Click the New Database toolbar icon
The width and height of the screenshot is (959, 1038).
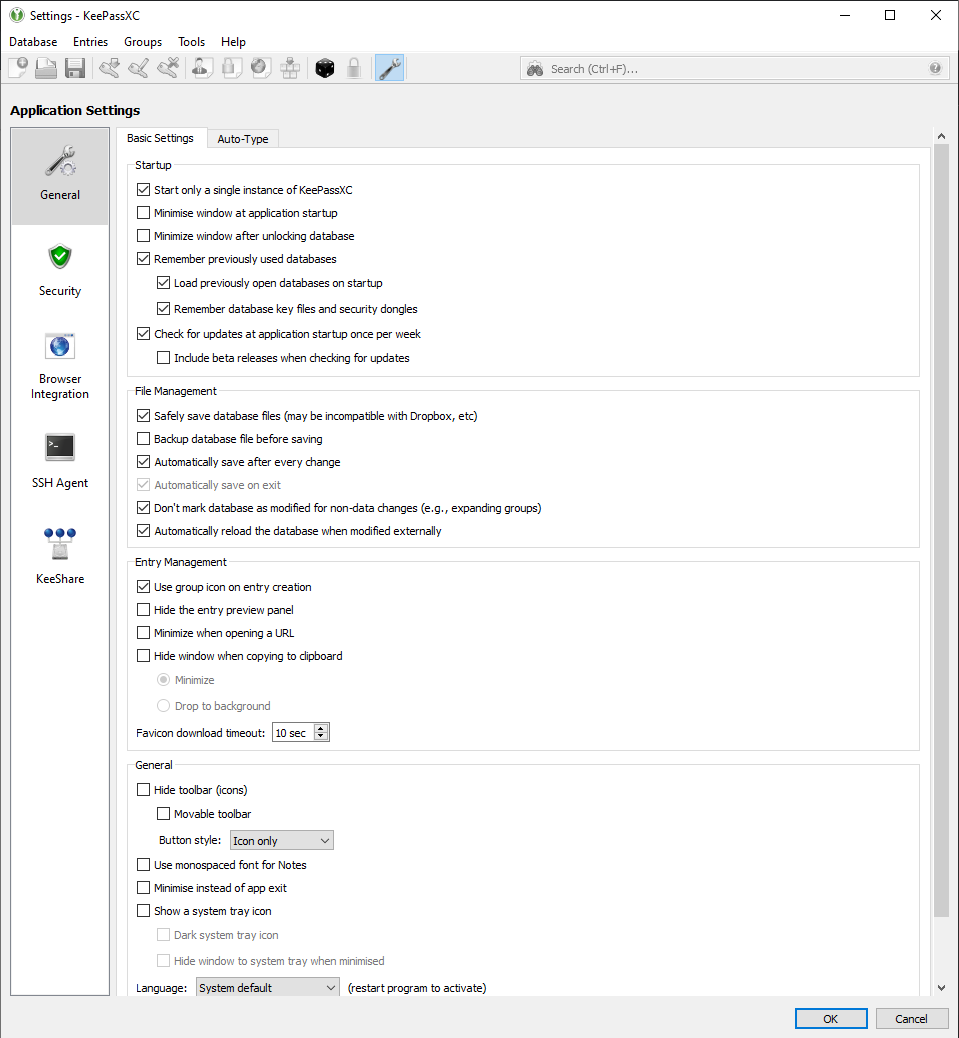tap(18, 68)
